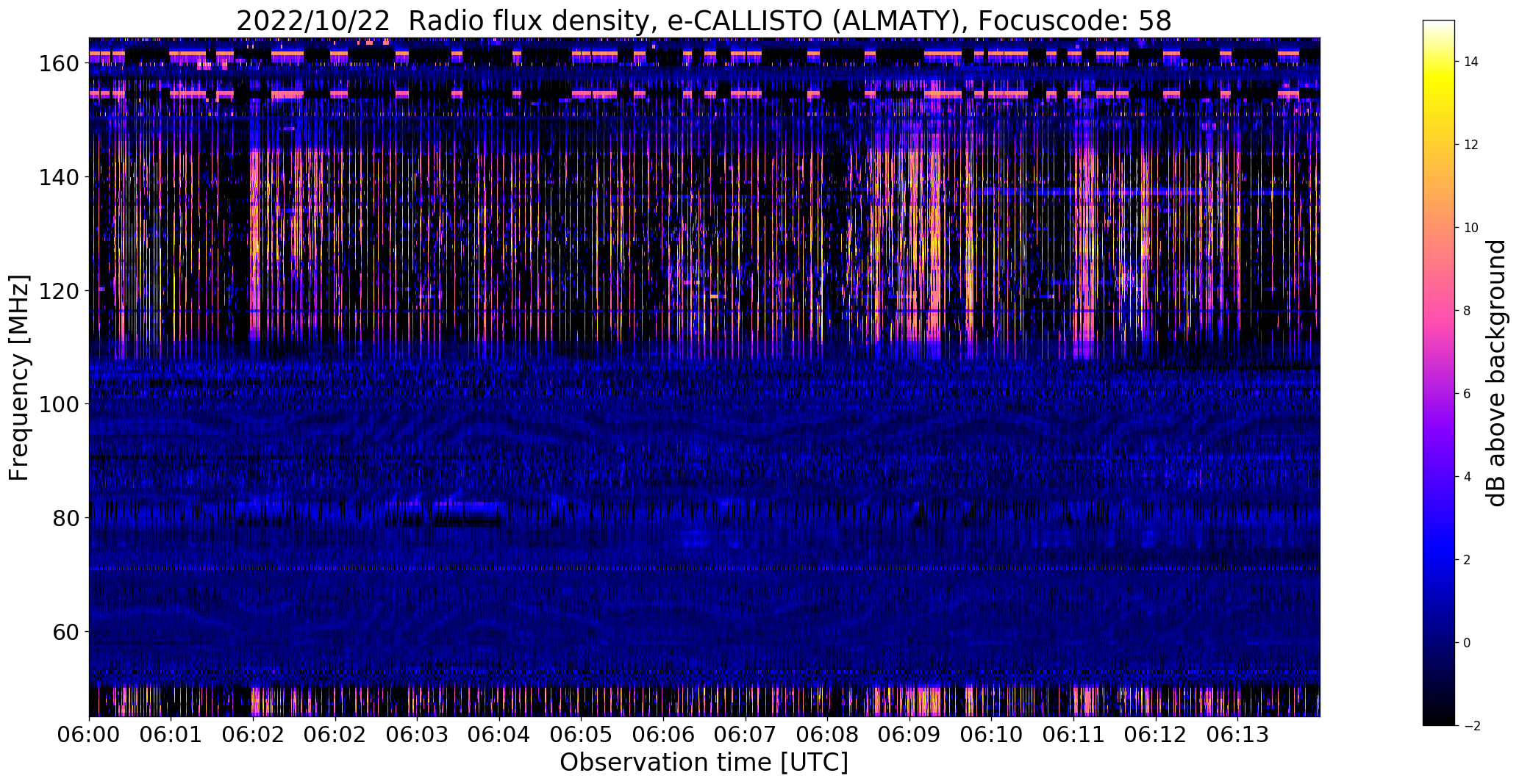The image size is (1519, 784).
Task: Click the 'Observation time [UTC]' x-axis label
Action: (704, 763)
